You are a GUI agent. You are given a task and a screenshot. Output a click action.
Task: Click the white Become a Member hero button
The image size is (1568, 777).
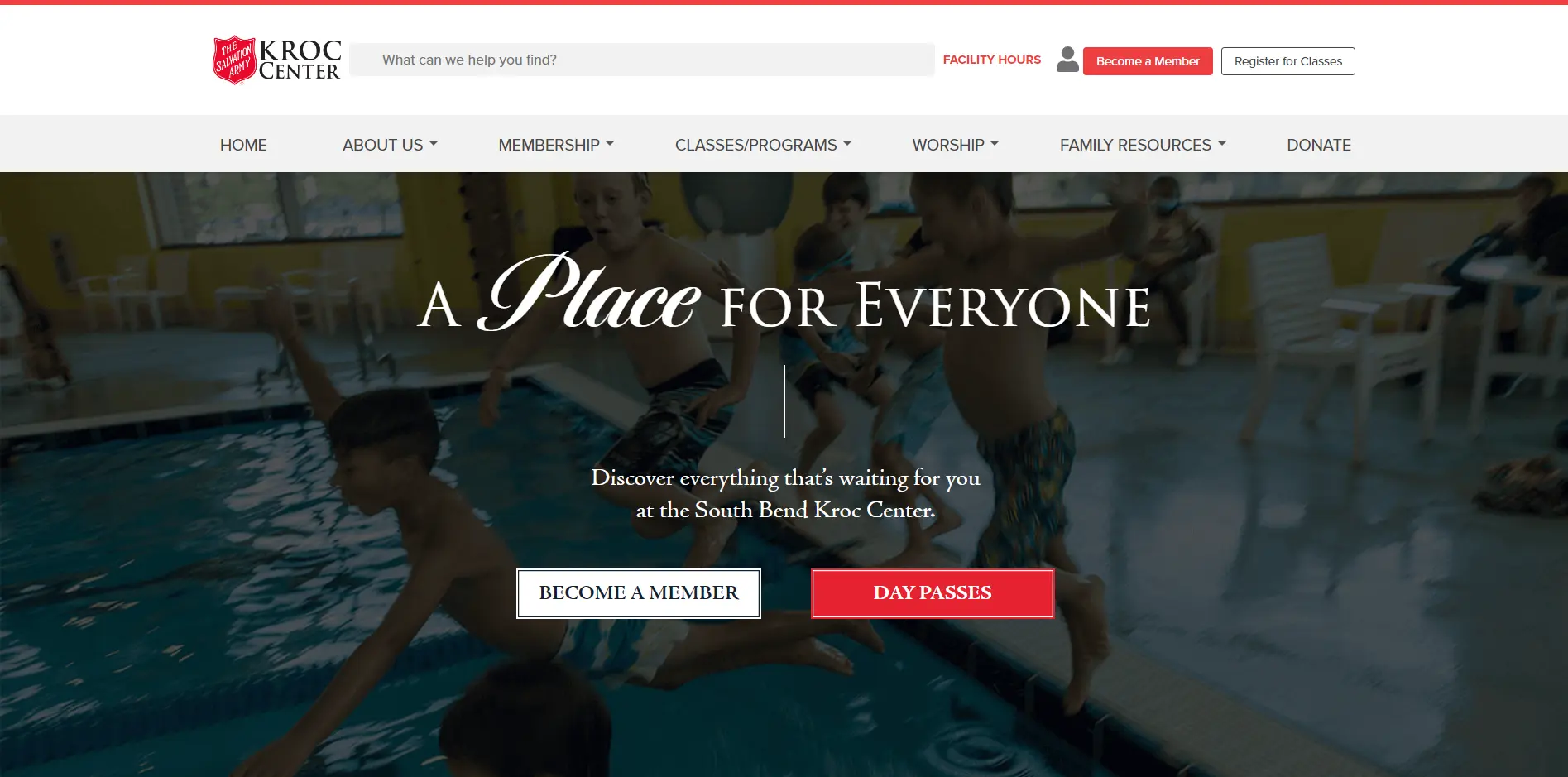pos(639,593)
